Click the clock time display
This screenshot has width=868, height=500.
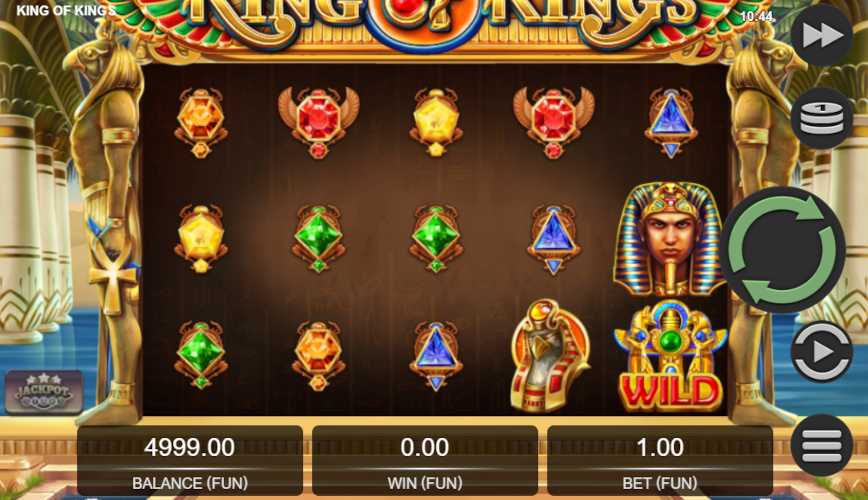pos(757,17)
